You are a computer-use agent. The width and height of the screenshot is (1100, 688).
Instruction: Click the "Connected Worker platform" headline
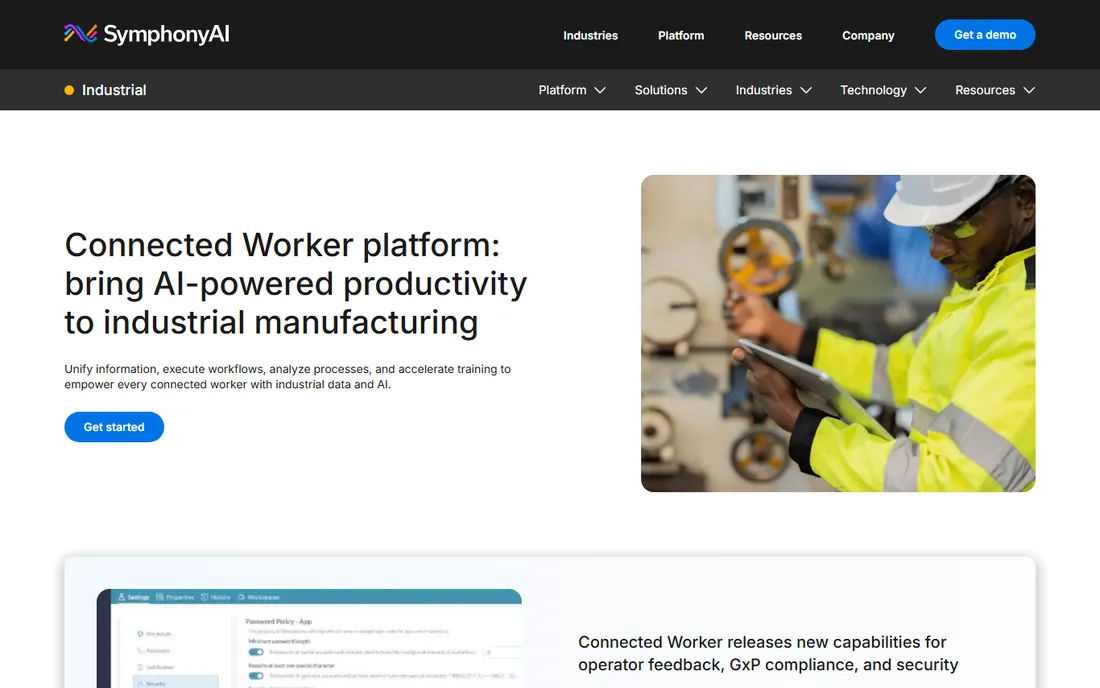pyautogui.click(x=295, y=283)
